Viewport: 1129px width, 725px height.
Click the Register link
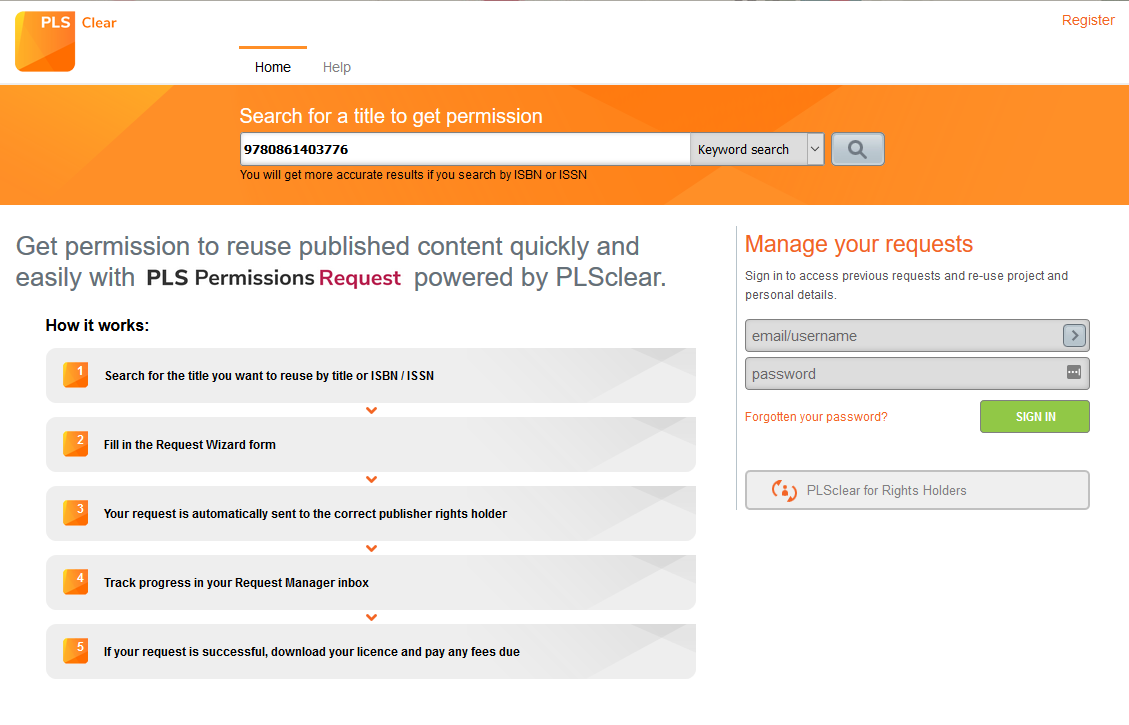[1088, 20]
